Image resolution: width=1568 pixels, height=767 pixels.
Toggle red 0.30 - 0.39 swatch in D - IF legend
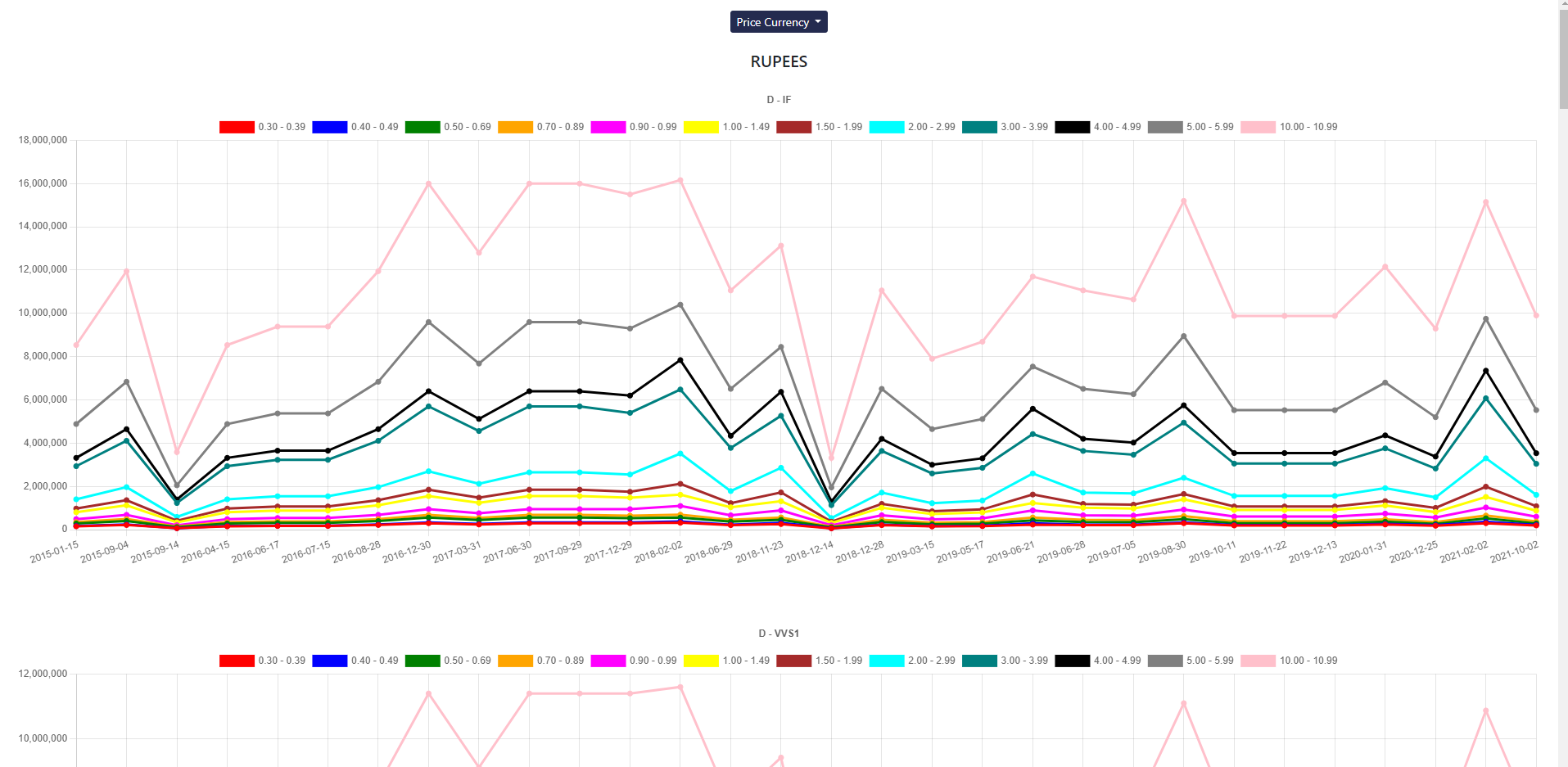point(237,127)
